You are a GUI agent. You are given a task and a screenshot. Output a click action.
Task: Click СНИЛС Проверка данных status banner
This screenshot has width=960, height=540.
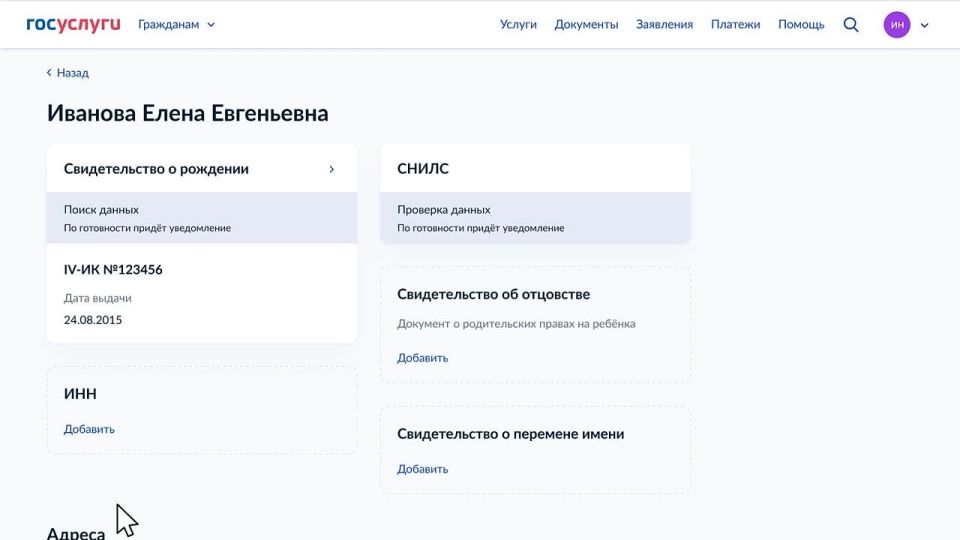click(x=535, y=218)
